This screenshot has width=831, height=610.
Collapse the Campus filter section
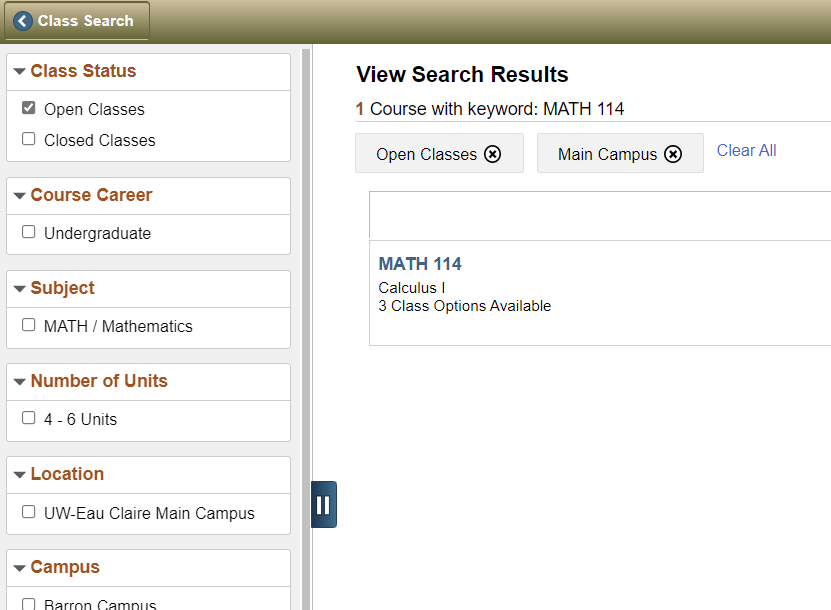(x=19, y=568)
